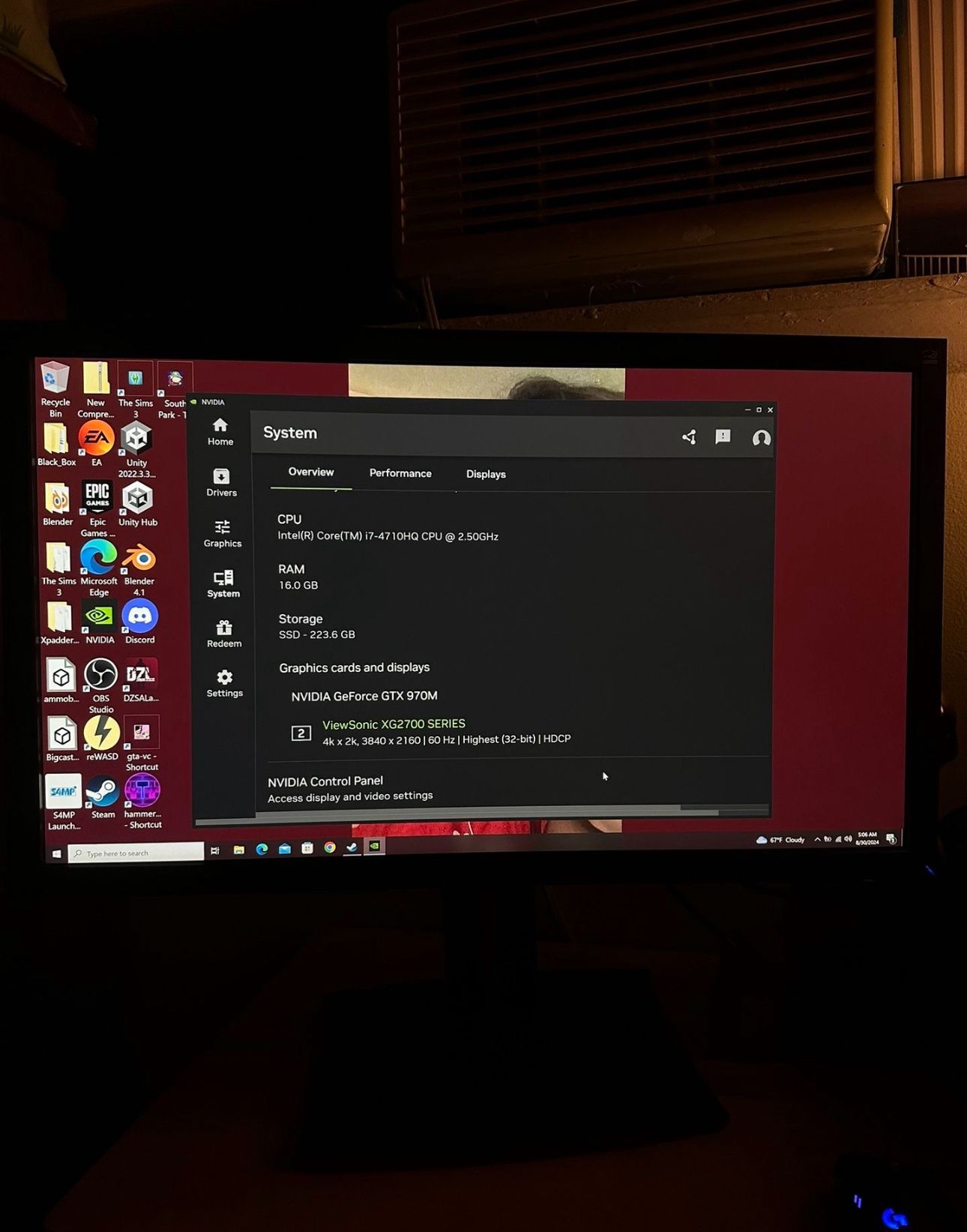Image resolution: width=967 pixels, height=1232 pixels.
Task: Switch to the Displays tab
Action: tap(486, 475)
